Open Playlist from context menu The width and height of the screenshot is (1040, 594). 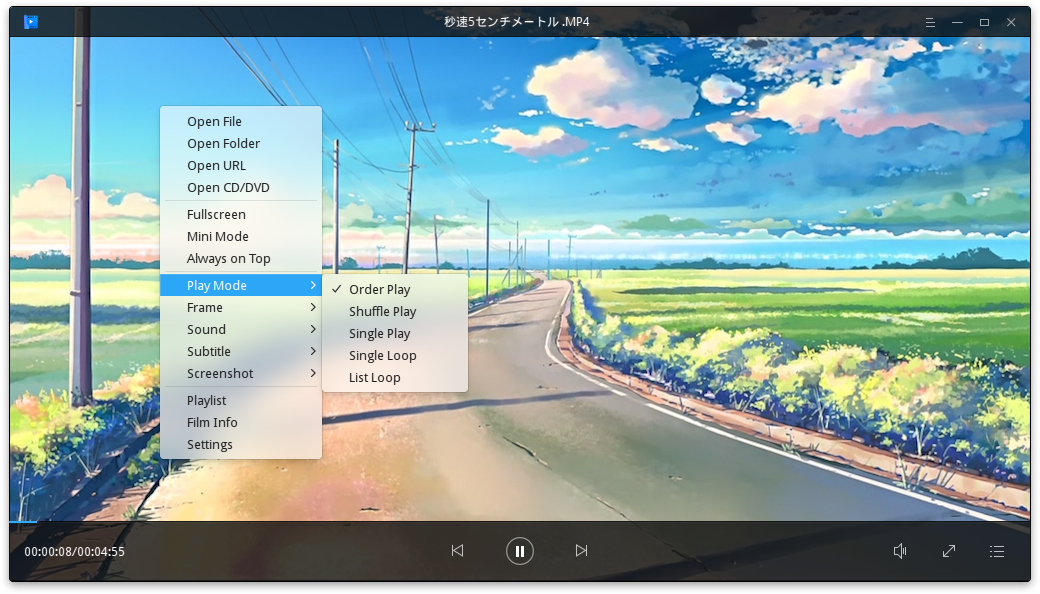tap(241, 400)
